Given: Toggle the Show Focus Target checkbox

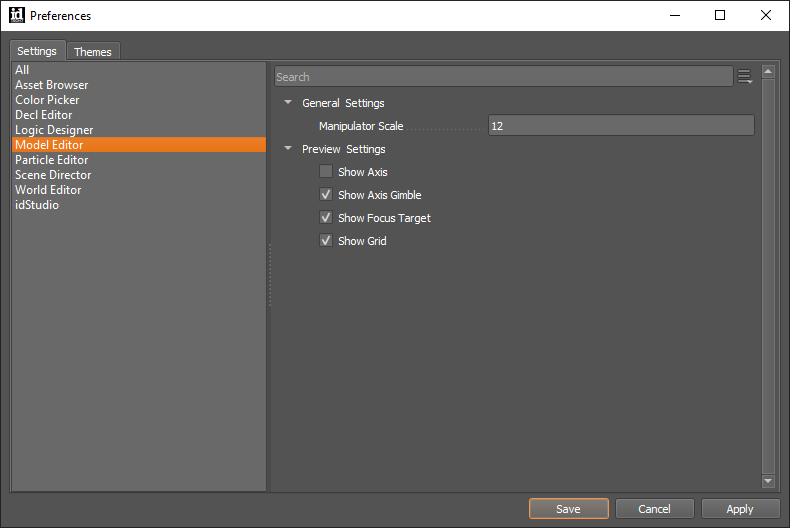Looking at the screenshot, I should pos(326,218).
